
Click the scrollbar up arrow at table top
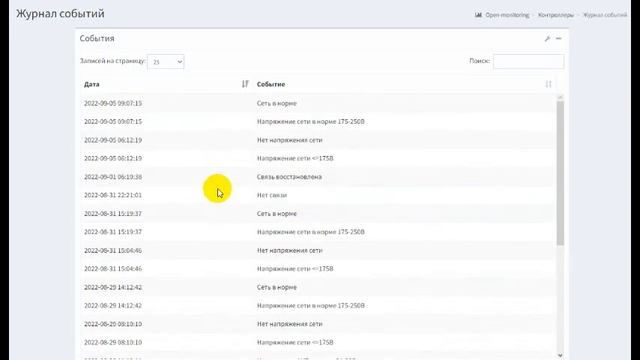point(560,97)
